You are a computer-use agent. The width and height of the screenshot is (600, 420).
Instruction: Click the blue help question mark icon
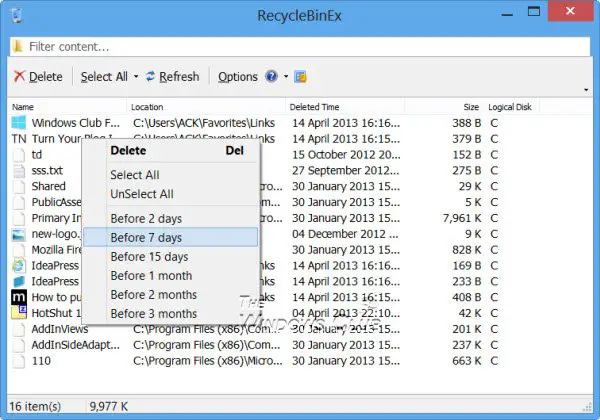click(x=271, y=77)
